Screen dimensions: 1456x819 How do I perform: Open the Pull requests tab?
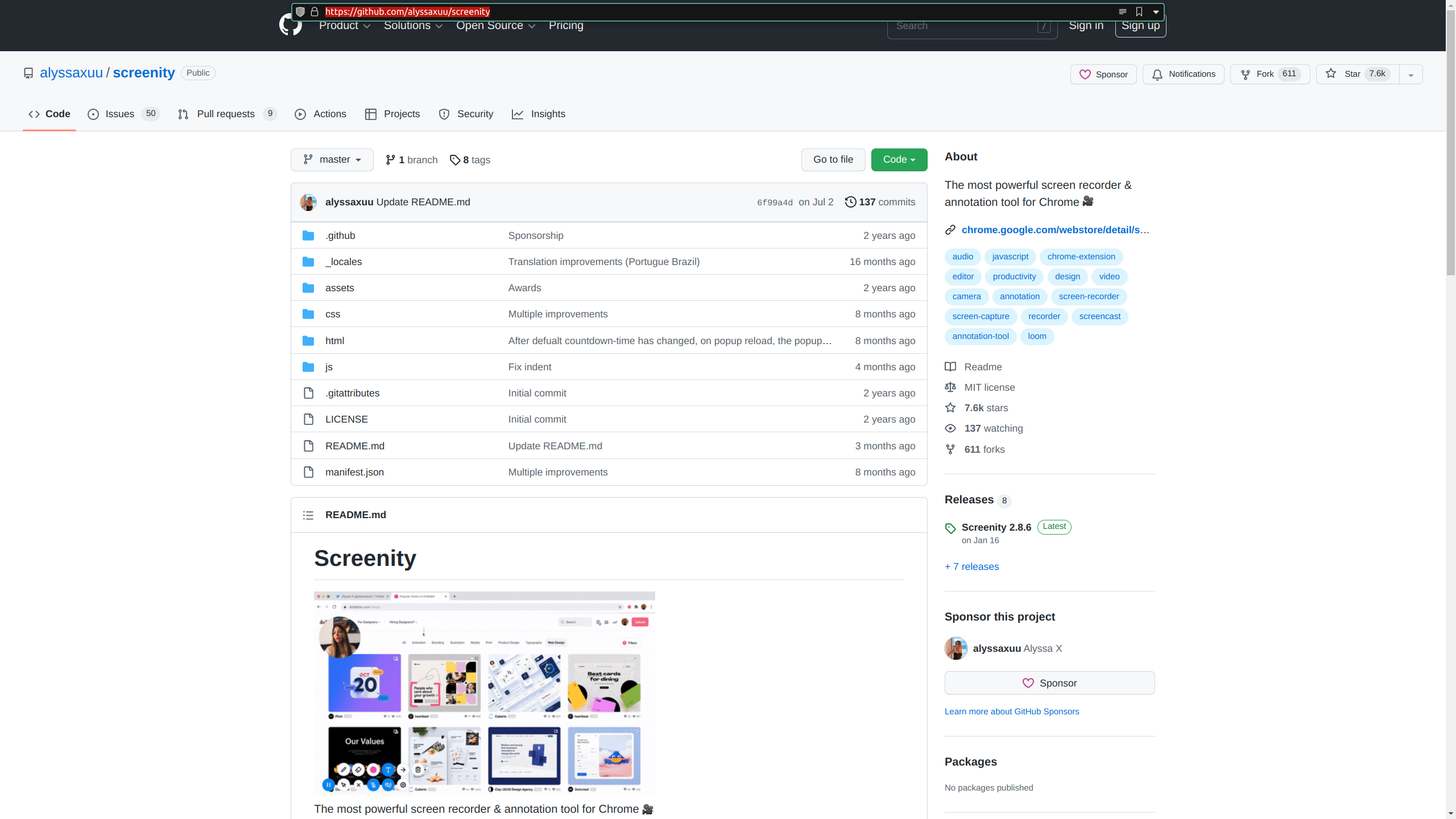[226, 114]
